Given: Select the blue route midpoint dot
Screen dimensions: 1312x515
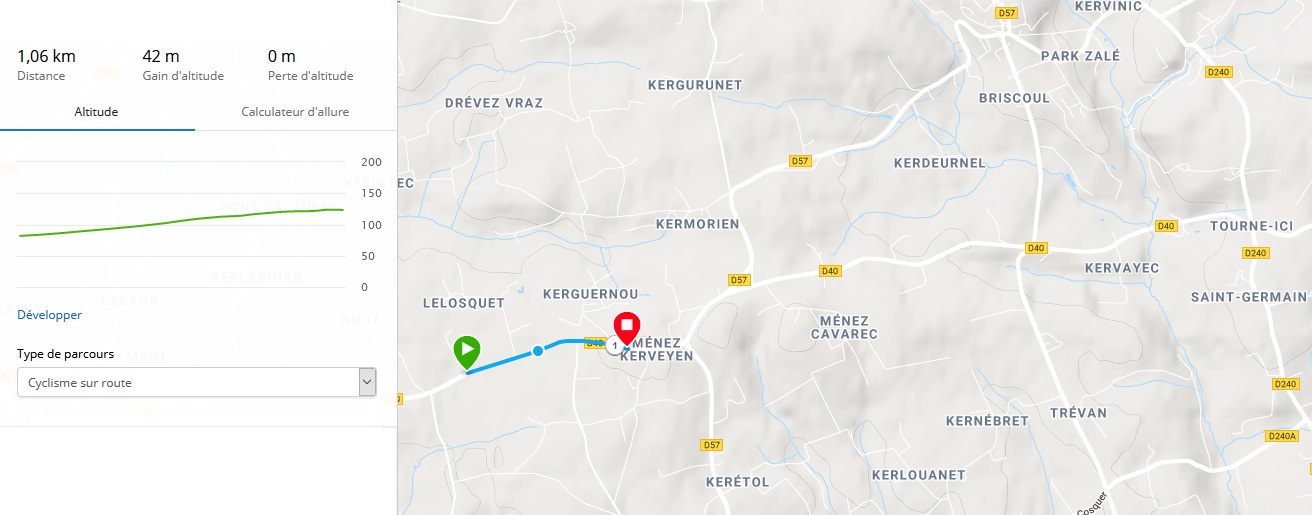Looking at the screenshot, I should pyautogui.click(x=538, y=350).
